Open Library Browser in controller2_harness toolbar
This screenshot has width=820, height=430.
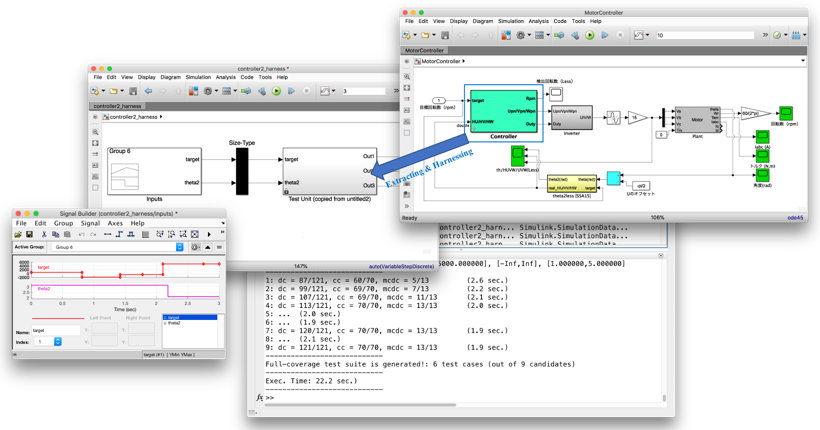193,91
